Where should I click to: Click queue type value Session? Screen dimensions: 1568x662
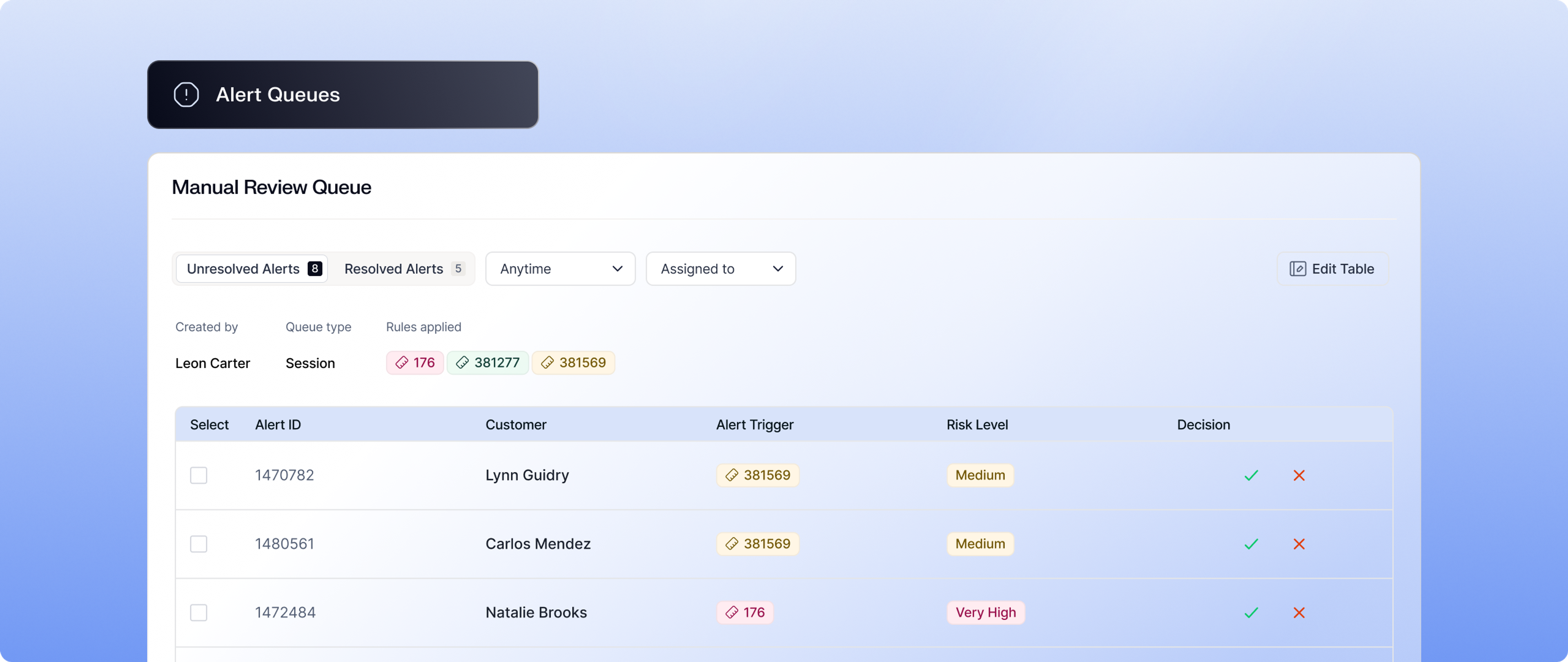(x=310, y=363)
